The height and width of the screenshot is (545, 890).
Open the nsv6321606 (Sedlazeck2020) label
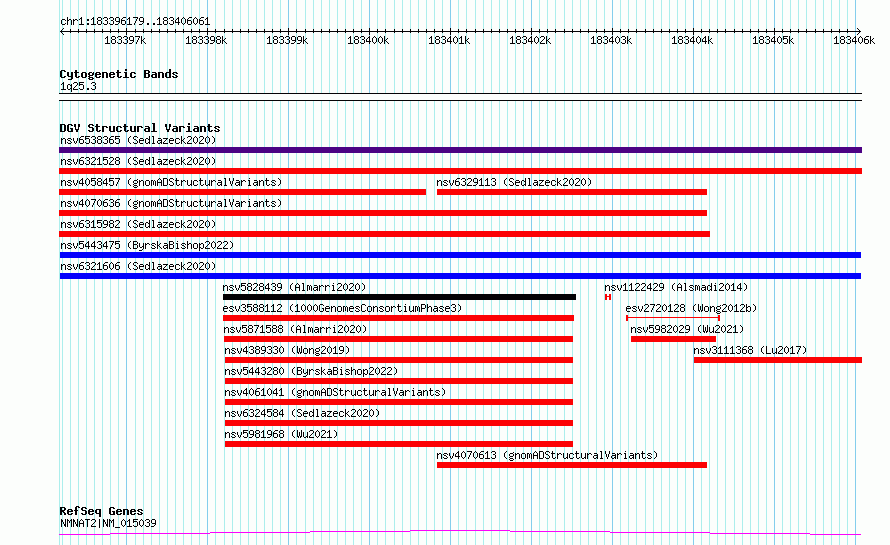pos(138,266)
